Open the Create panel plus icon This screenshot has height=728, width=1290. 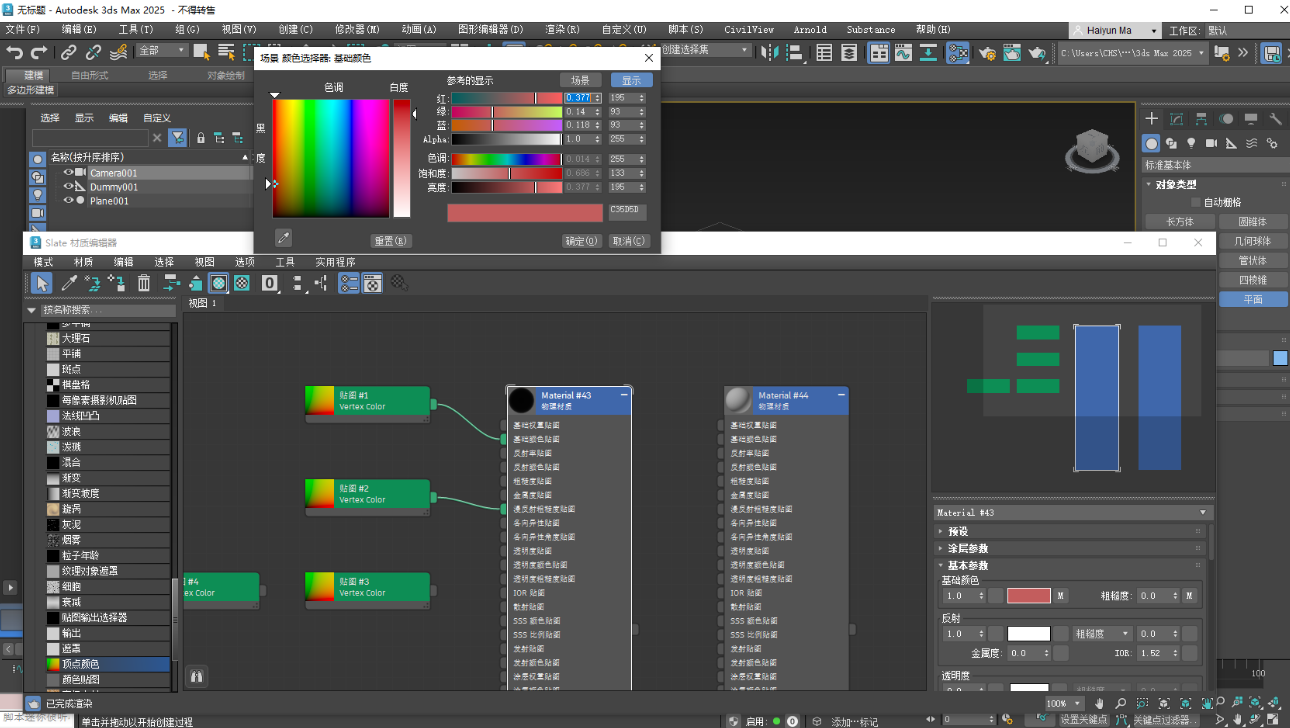point(1152,118)
